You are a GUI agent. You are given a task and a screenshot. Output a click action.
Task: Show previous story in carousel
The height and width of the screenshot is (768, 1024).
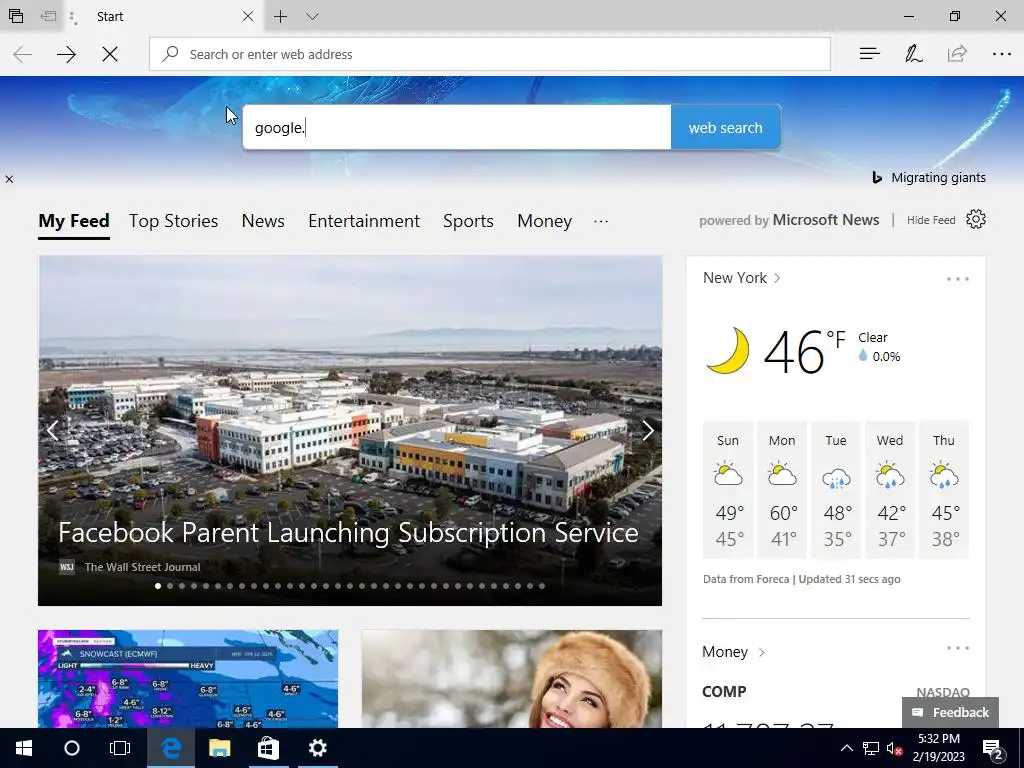(x=53, y=430)
